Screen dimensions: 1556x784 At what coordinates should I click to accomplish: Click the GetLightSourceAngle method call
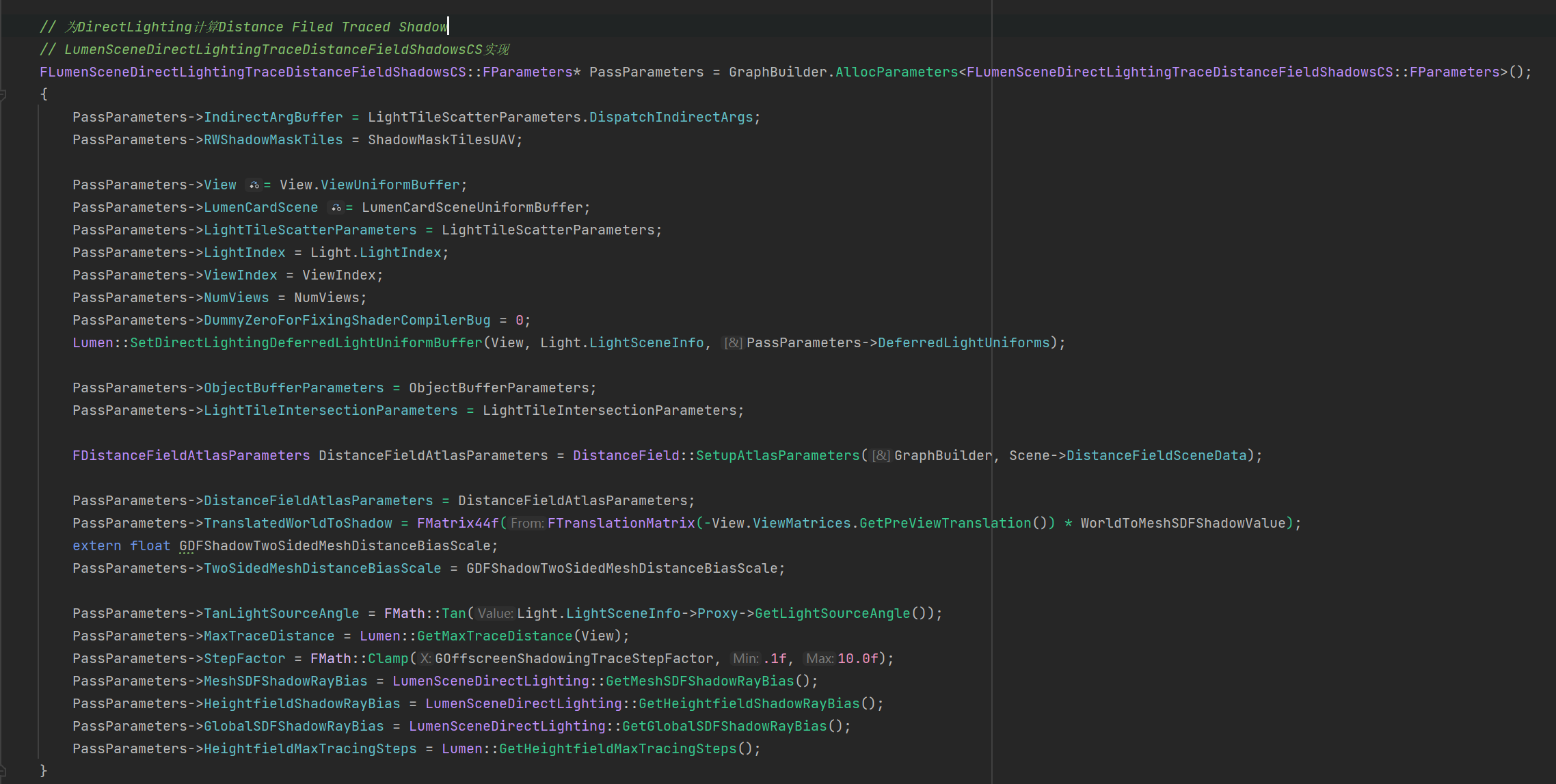tap(832, 614)
